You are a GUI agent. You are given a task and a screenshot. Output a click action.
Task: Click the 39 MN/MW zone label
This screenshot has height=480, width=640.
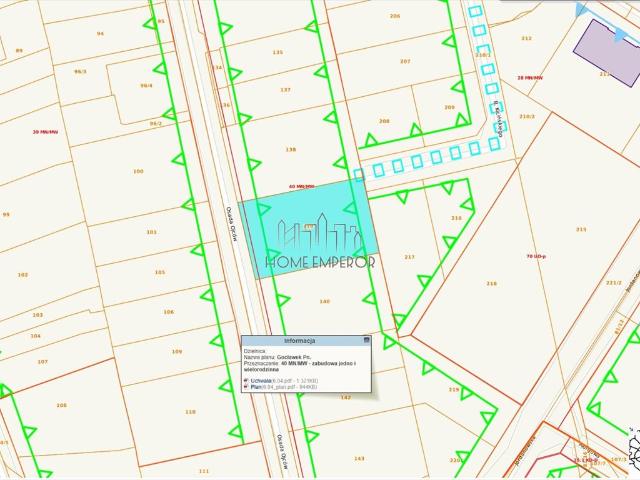tap(45, 132)
